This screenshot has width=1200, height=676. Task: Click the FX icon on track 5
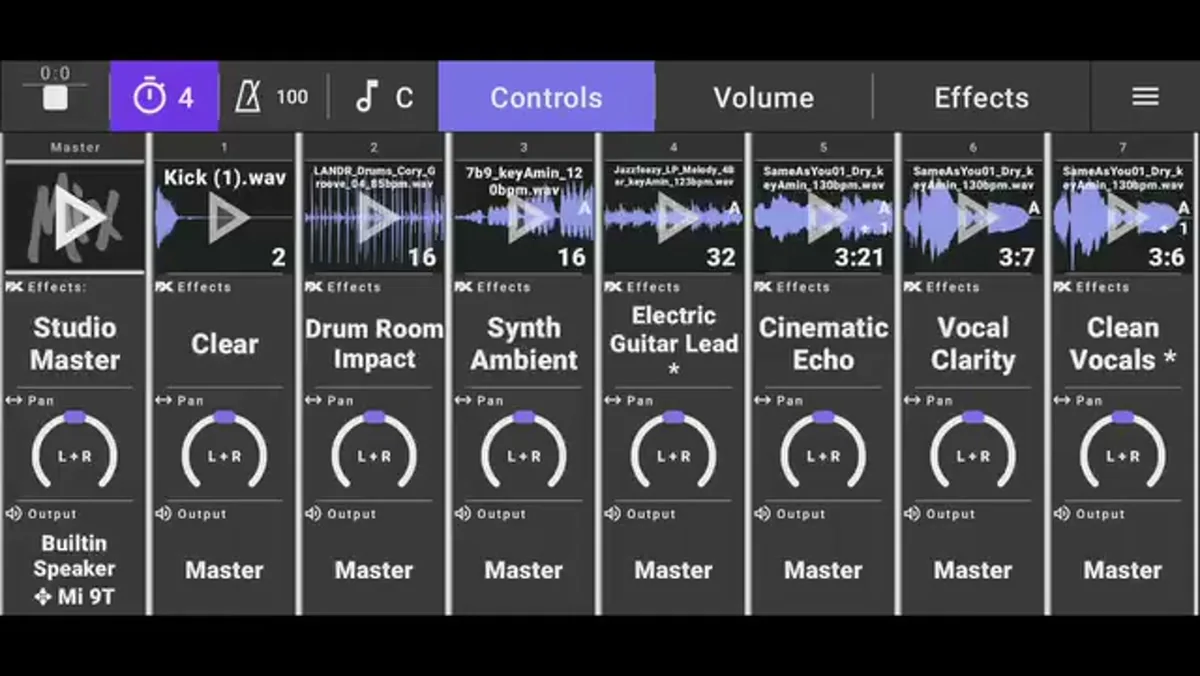(763, 287)
